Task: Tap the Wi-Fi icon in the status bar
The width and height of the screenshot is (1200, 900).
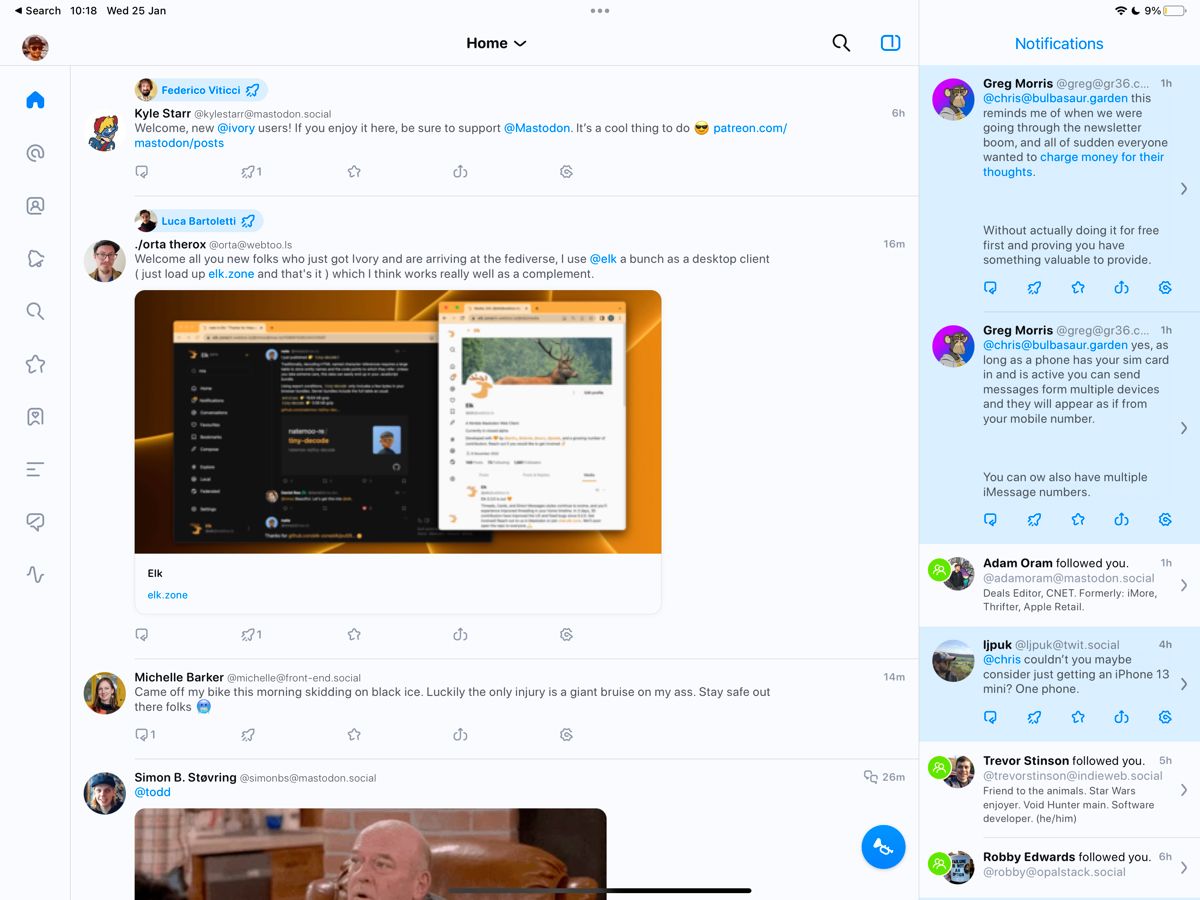Action: [1121, 11]
